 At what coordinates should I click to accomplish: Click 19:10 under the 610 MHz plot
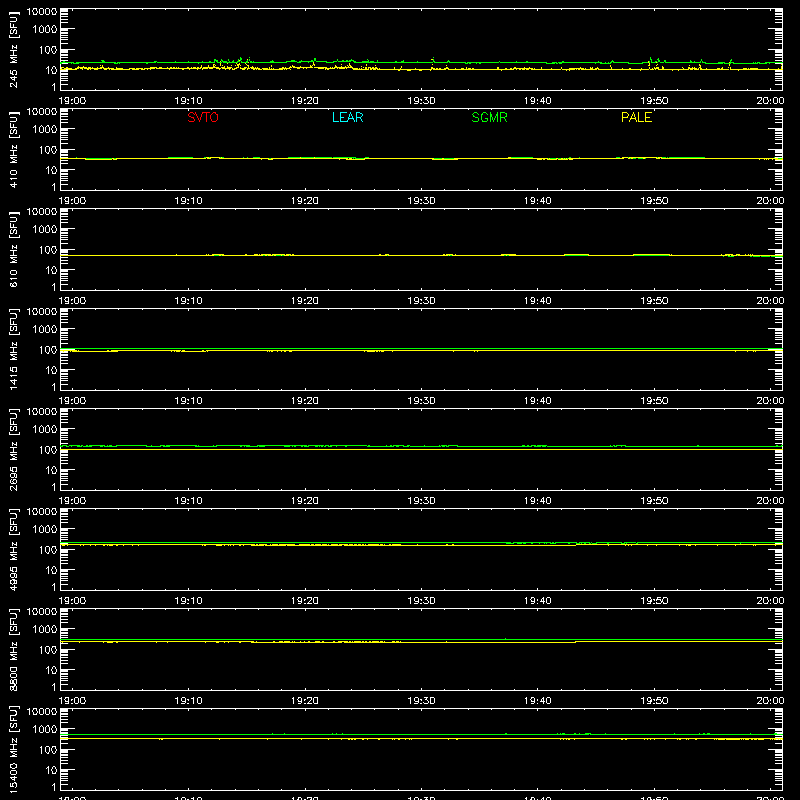pyautogui.click(x=189, y=301)
